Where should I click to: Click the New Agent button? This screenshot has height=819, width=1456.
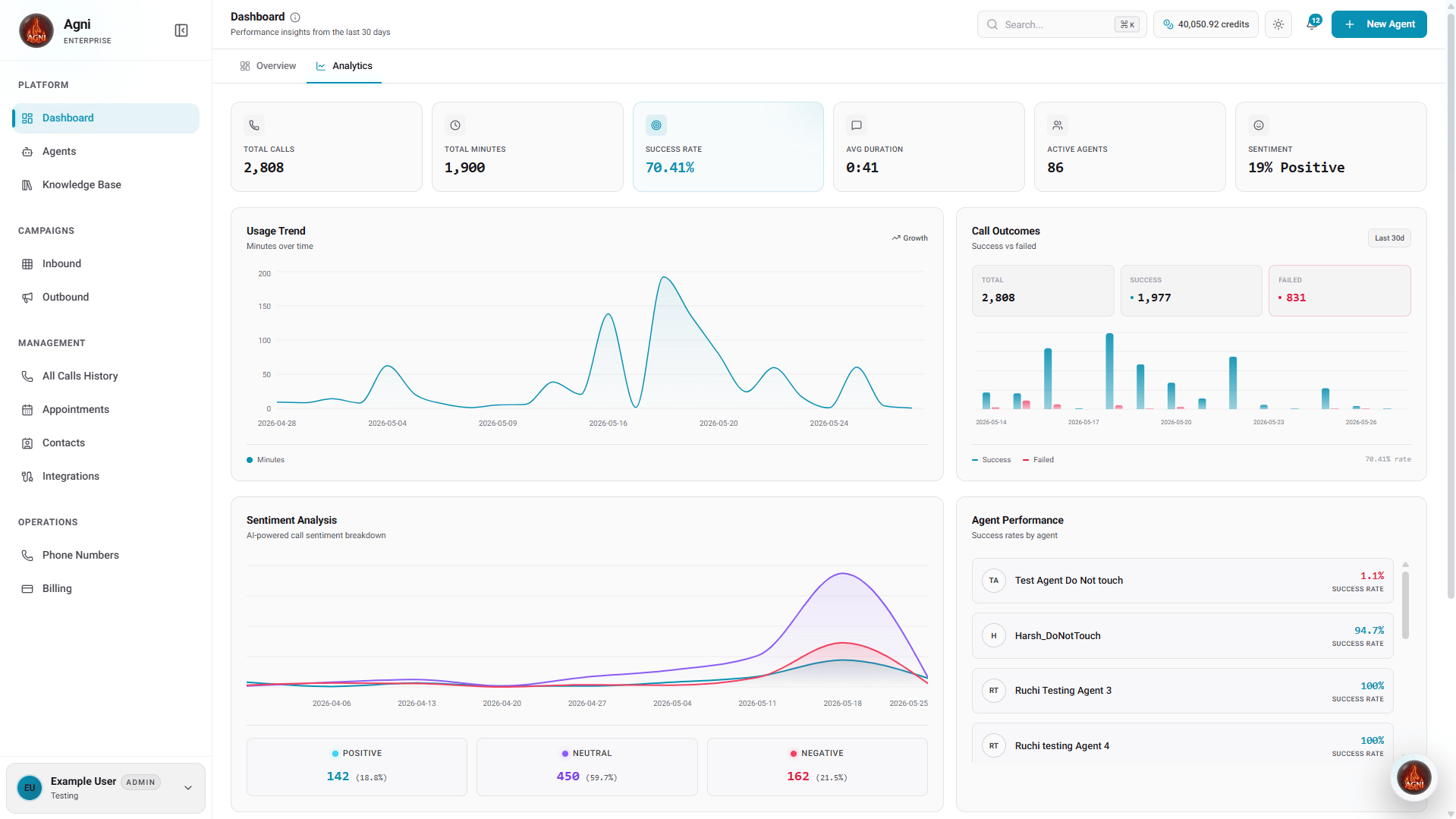pos(1379,24)
